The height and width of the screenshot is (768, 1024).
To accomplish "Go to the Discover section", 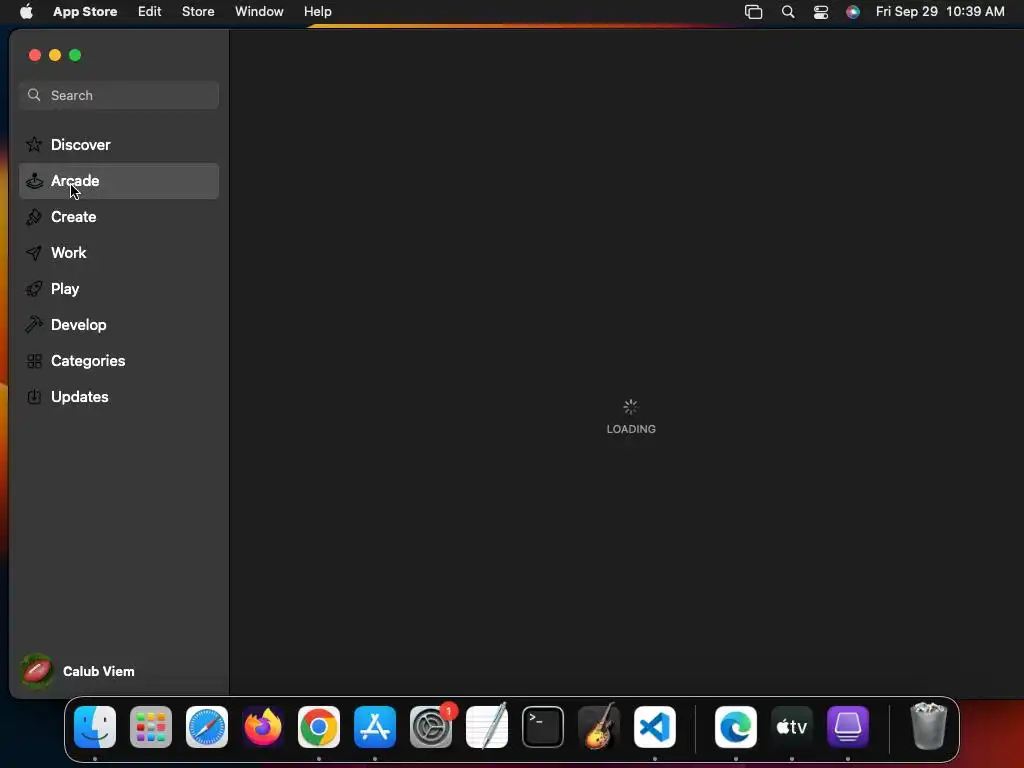I will coord(119,144).
